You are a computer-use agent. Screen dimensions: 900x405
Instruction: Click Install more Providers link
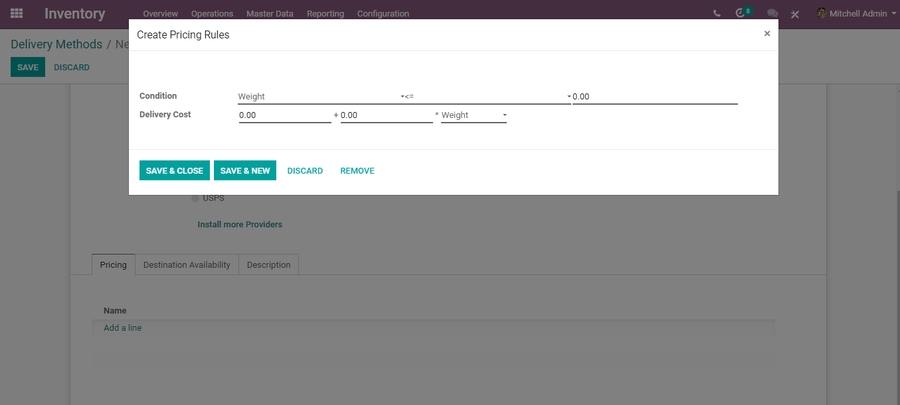click(239, 224)
